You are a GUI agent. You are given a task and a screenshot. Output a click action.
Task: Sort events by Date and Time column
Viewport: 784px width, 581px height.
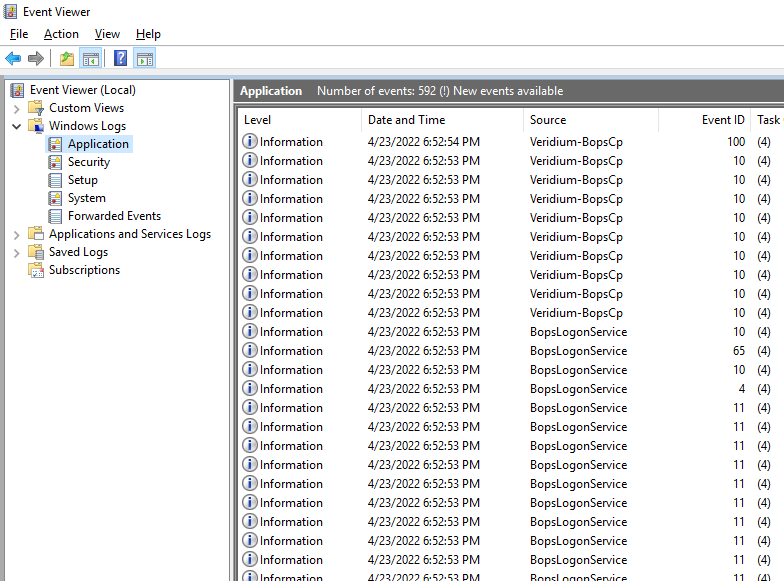point(406,120)
